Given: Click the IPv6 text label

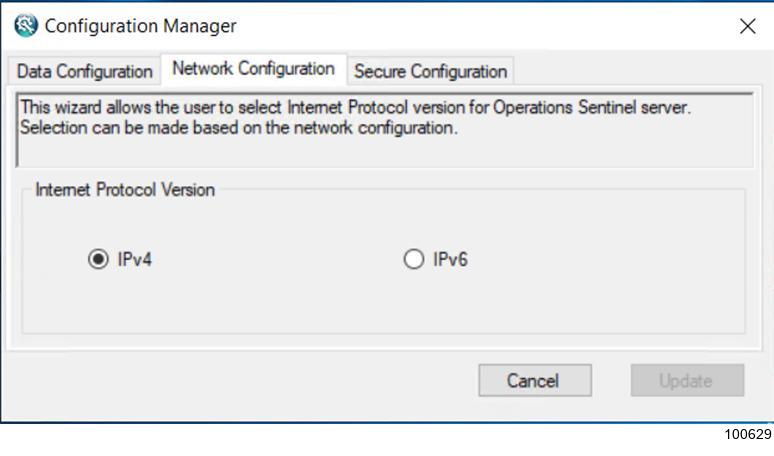Looking at the screenshot, I should pos(450,260).
